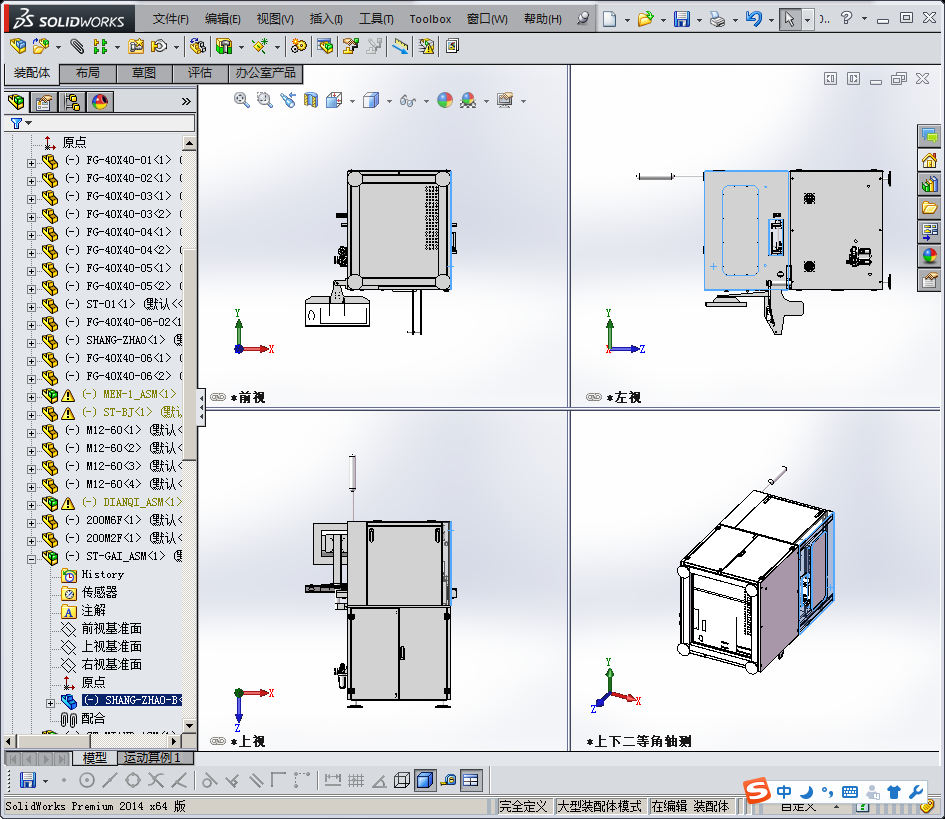Expand the hidden manager tabs chevron

coord(186,102)
